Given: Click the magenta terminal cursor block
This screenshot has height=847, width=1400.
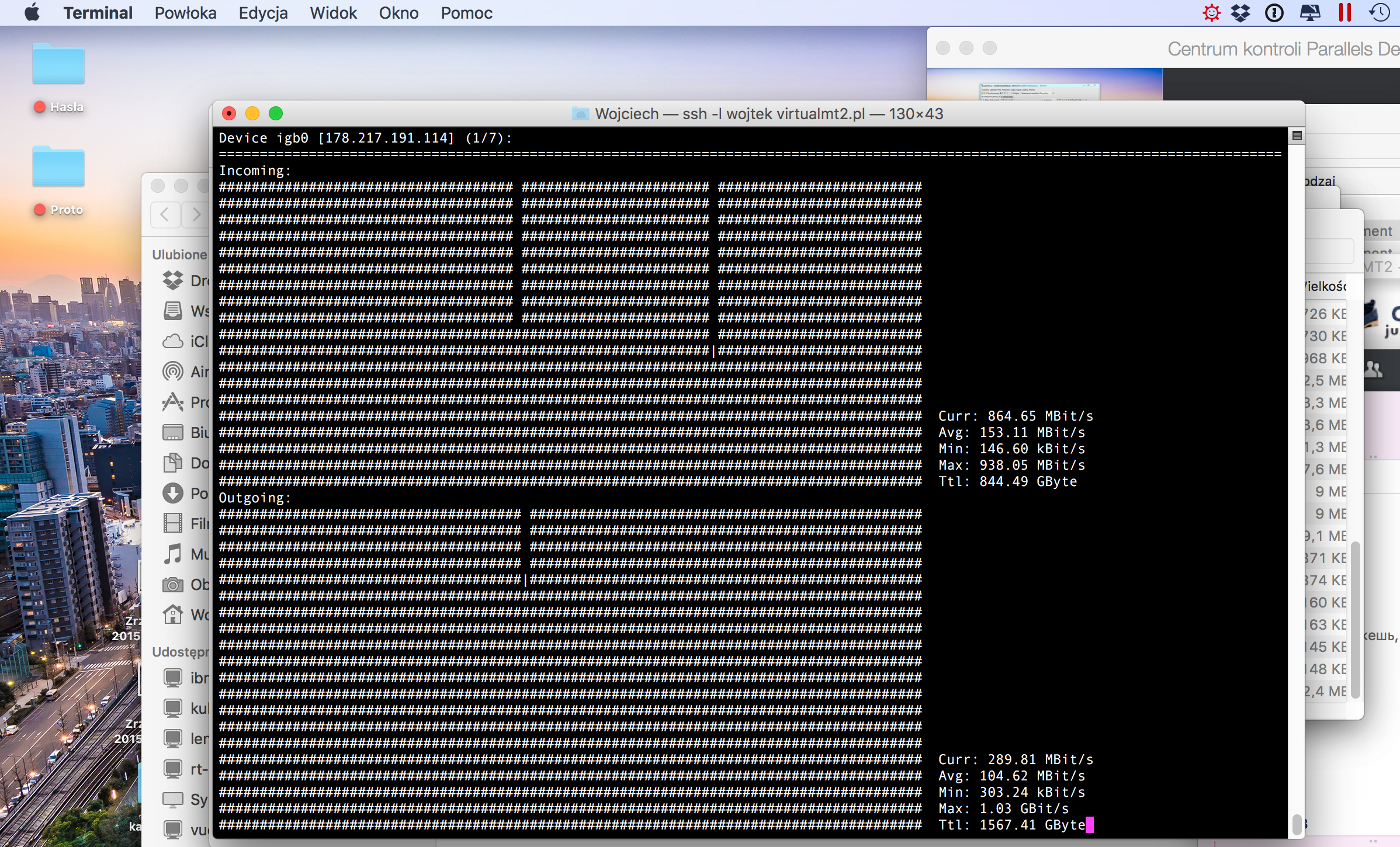Looking at the screenshot, I should [1089, 825].
